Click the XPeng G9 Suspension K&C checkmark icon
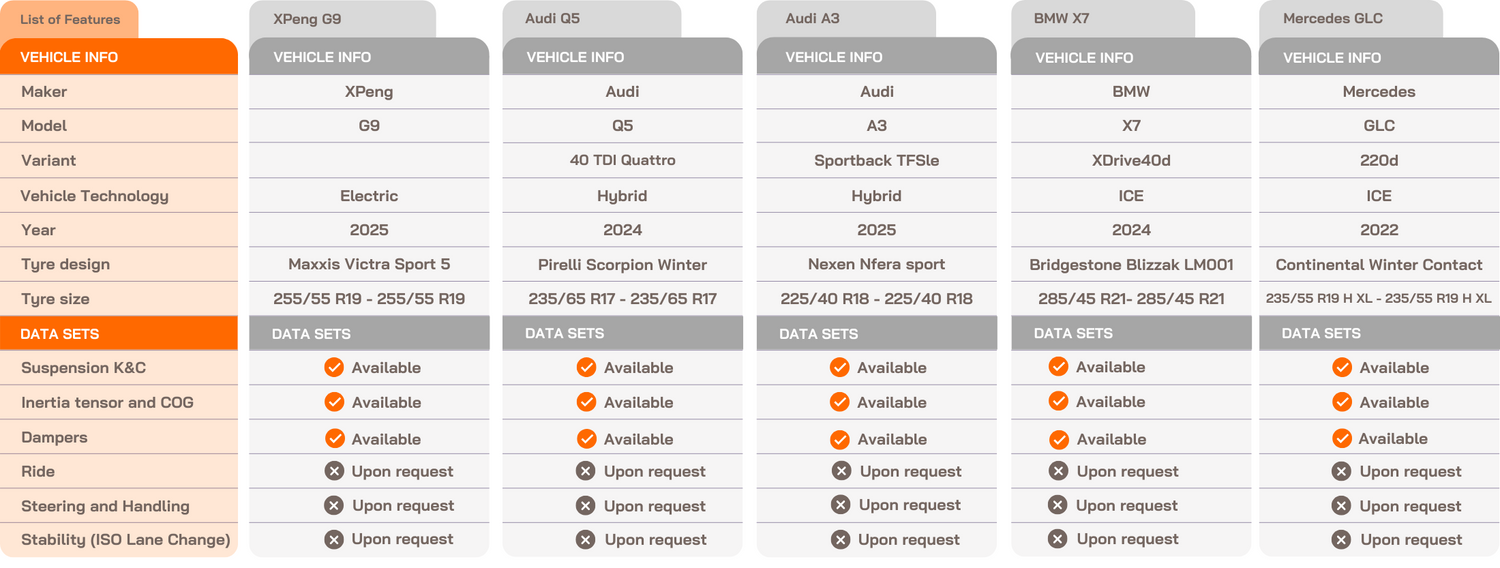The height and width of the screenshot is (568, 1500). tap(334, 368)
